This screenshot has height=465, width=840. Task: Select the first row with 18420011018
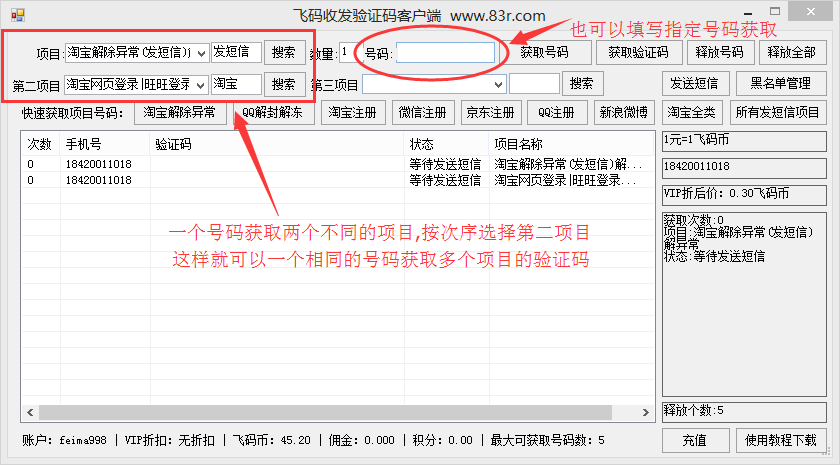tap(98, 163)
